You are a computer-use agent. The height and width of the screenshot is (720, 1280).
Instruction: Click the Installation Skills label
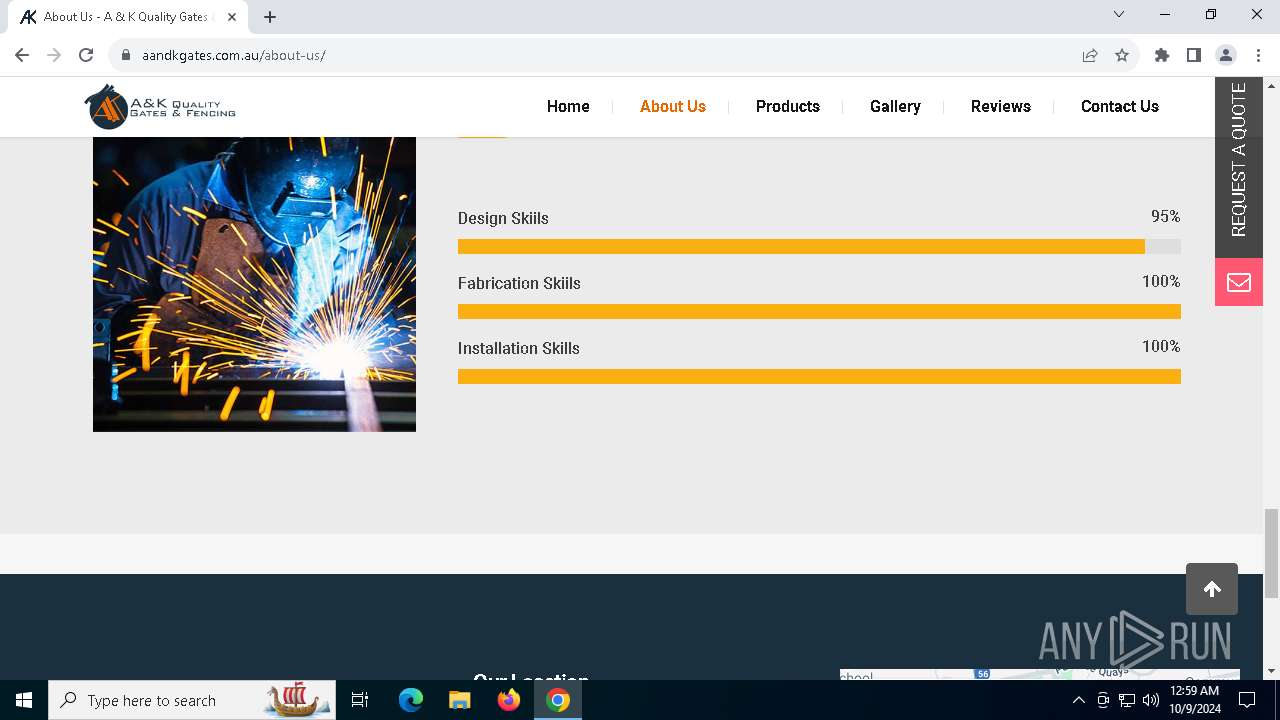click(518, 348)
